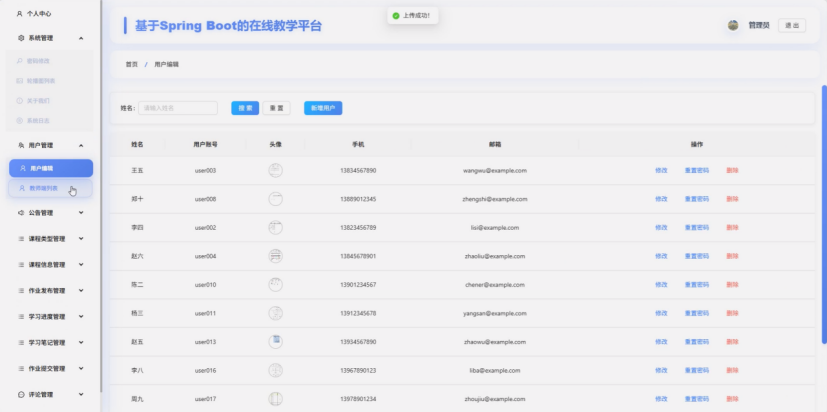Click 删除 for user002 李四
The width and height of the screenshot is (827, 412).
tap(732, 227)
